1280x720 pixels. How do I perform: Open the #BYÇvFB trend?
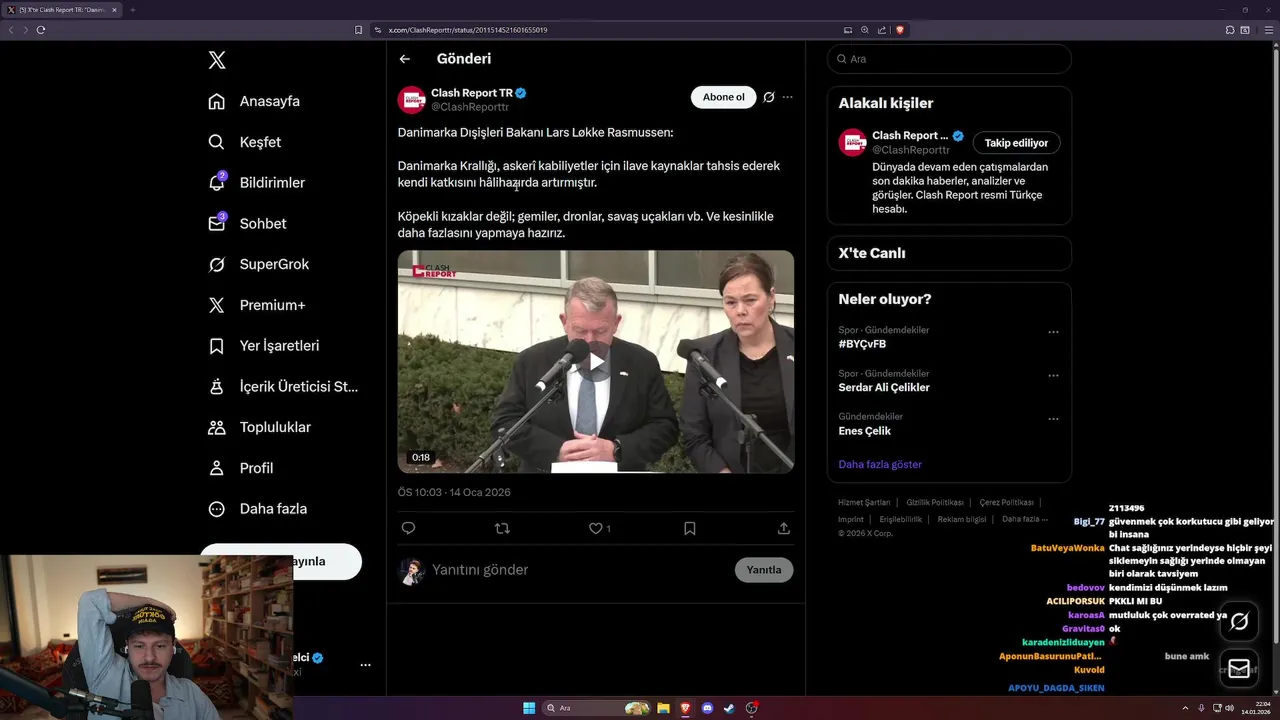click(x=862, y=344)
